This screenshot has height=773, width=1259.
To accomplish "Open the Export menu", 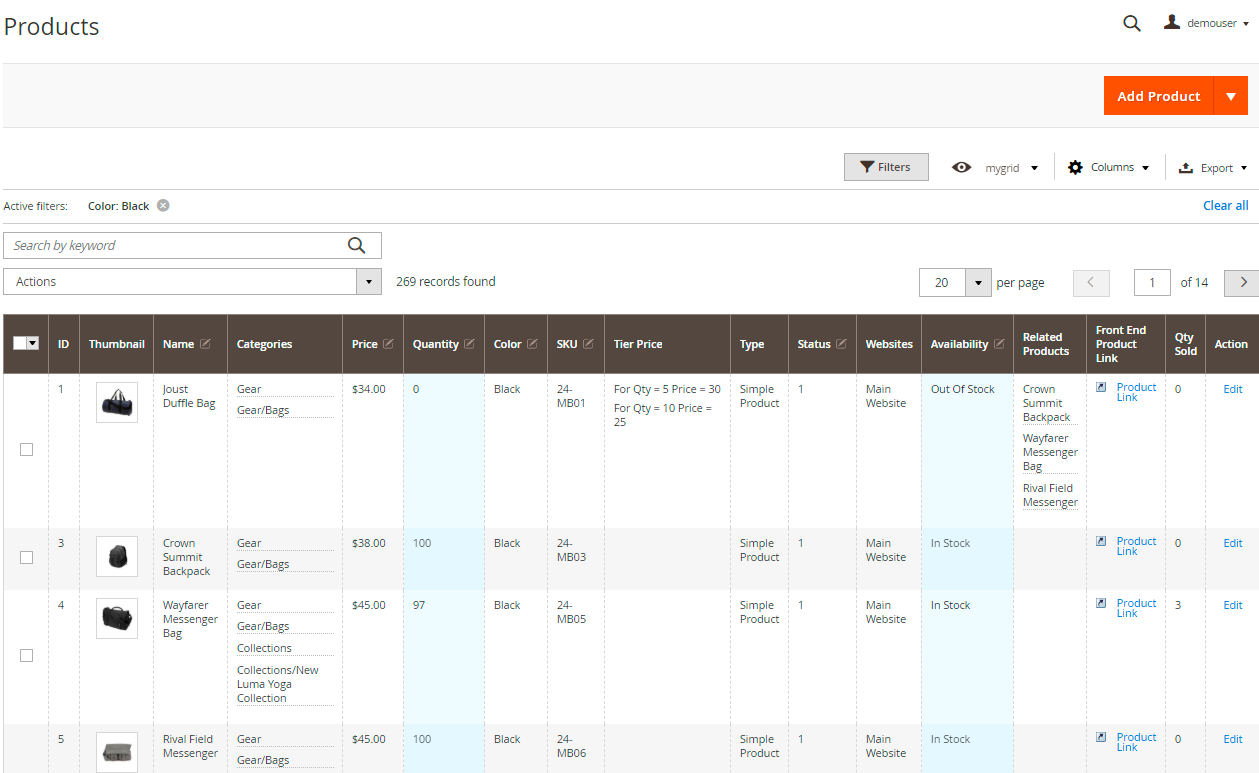I will point(1213,168).
